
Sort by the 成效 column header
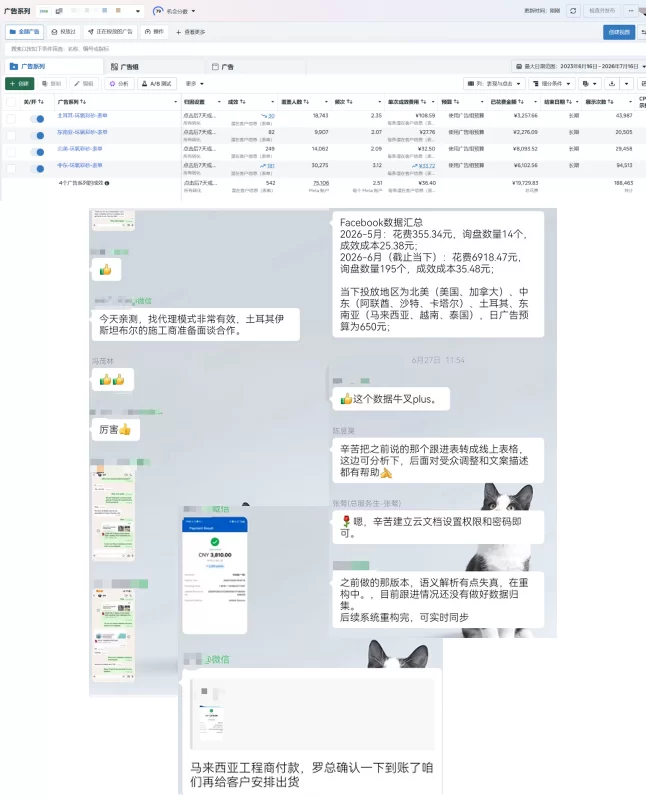point(237,102)
